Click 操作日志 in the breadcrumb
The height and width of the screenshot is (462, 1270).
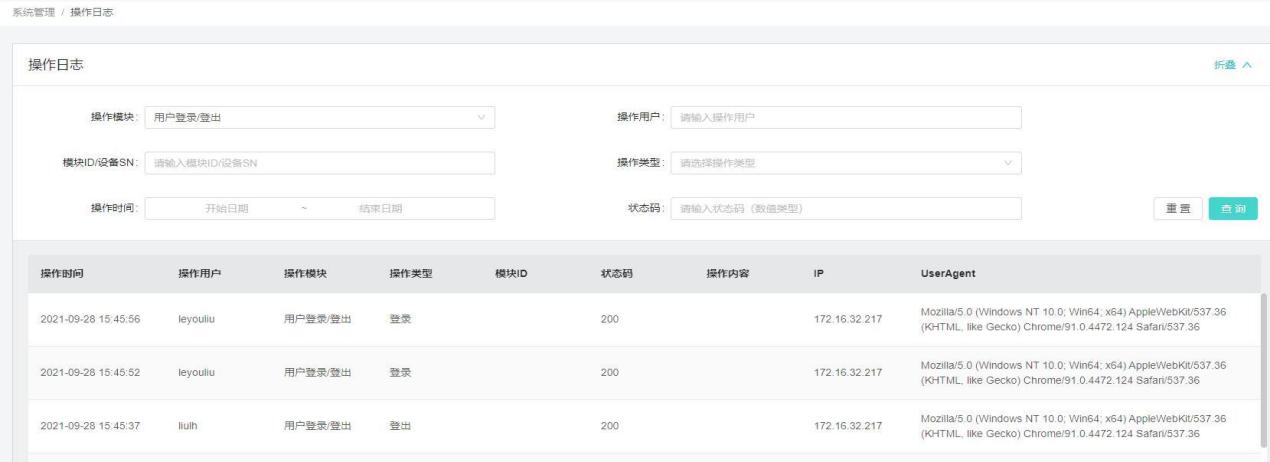(92, 10)
